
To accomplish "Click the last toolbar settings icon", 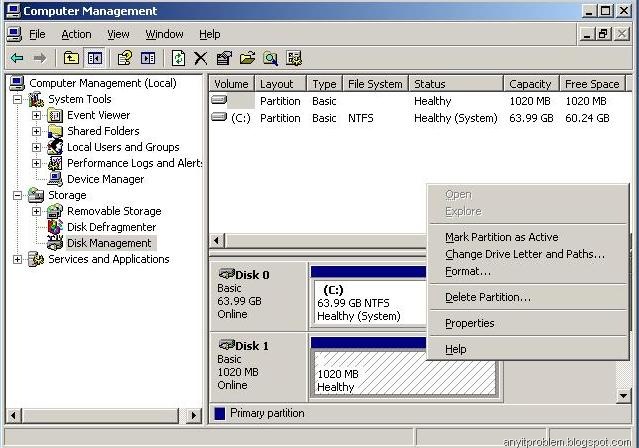I will (x=294, y=58).
